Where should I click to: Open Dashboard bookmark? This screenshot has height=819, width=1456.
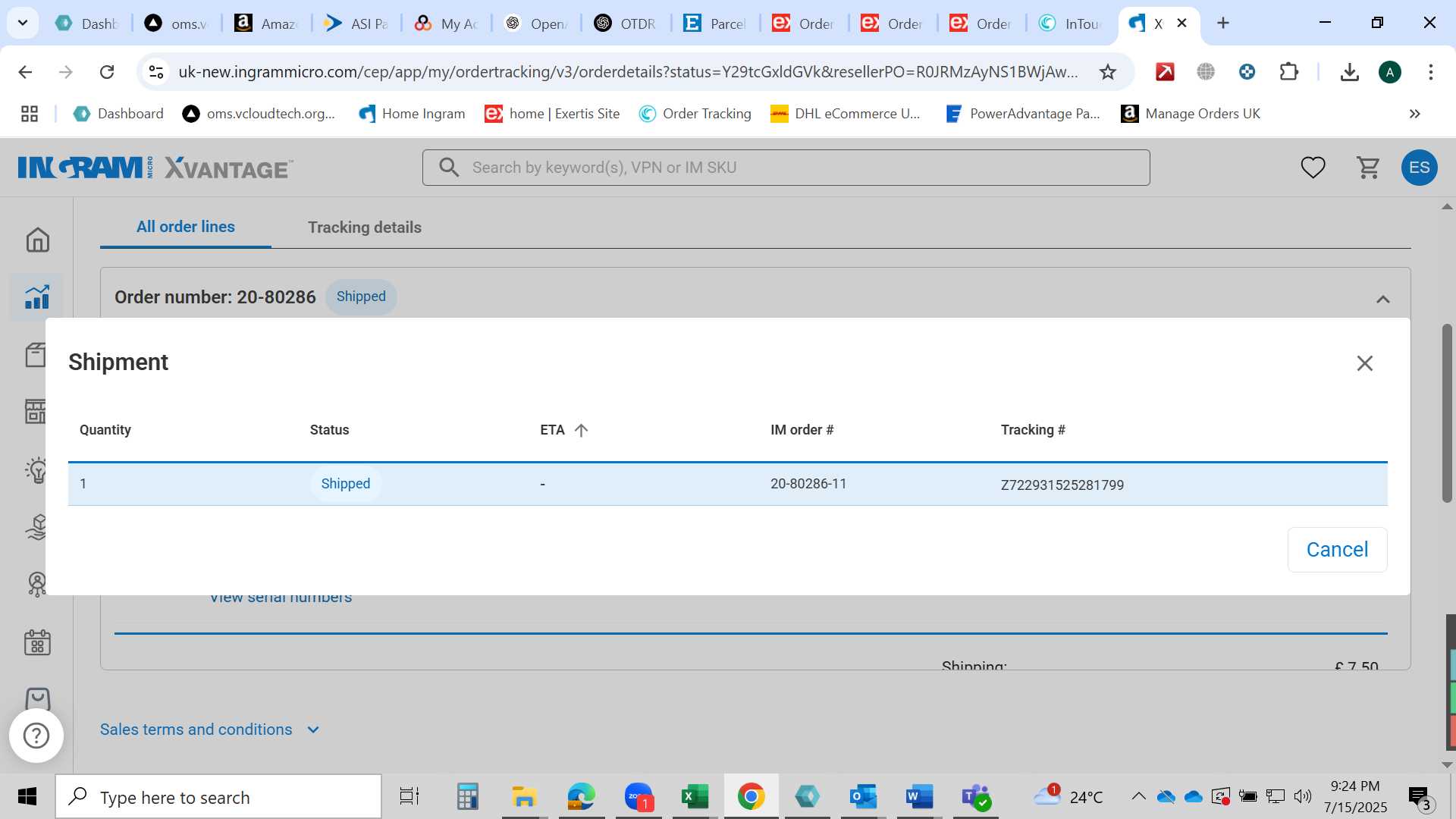tap(118, 114)
